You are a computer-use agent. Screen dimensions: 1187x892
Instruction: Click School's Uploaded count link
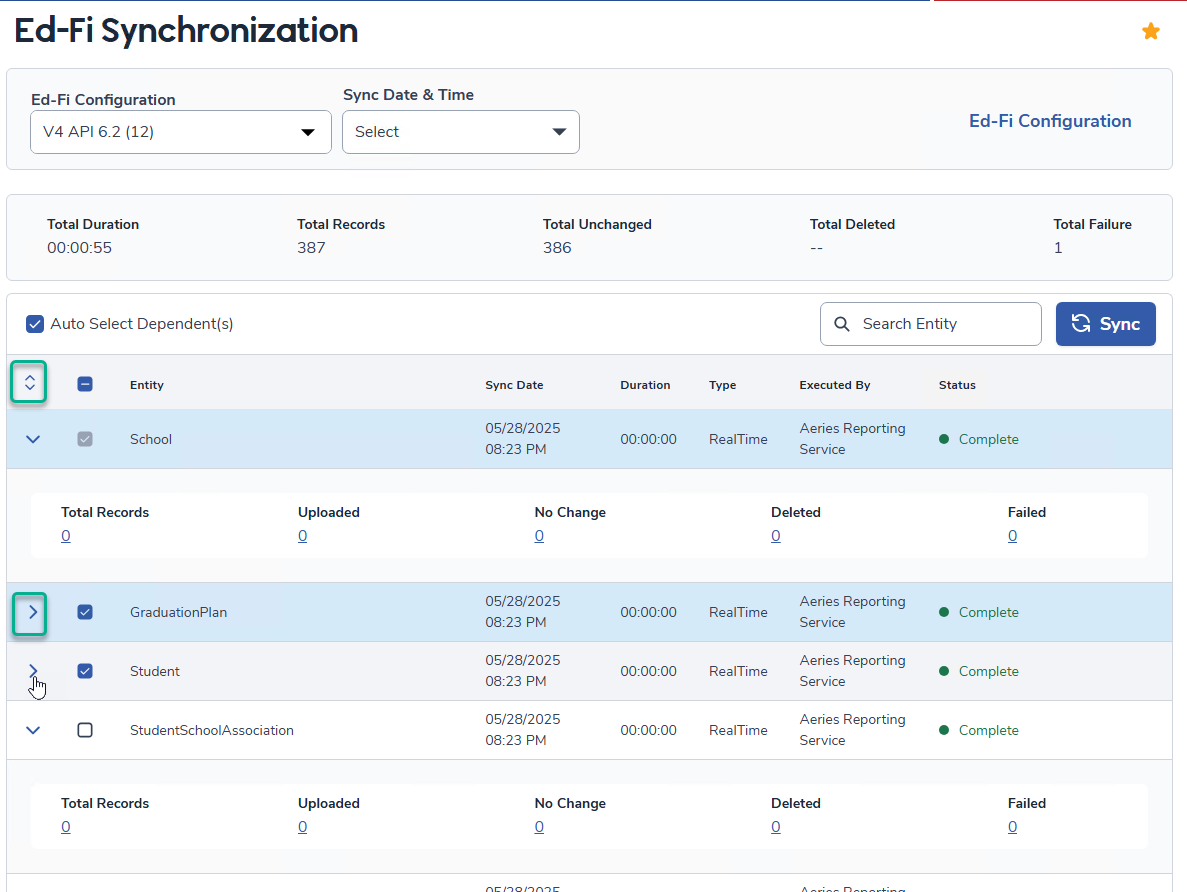tap(303, 536)
